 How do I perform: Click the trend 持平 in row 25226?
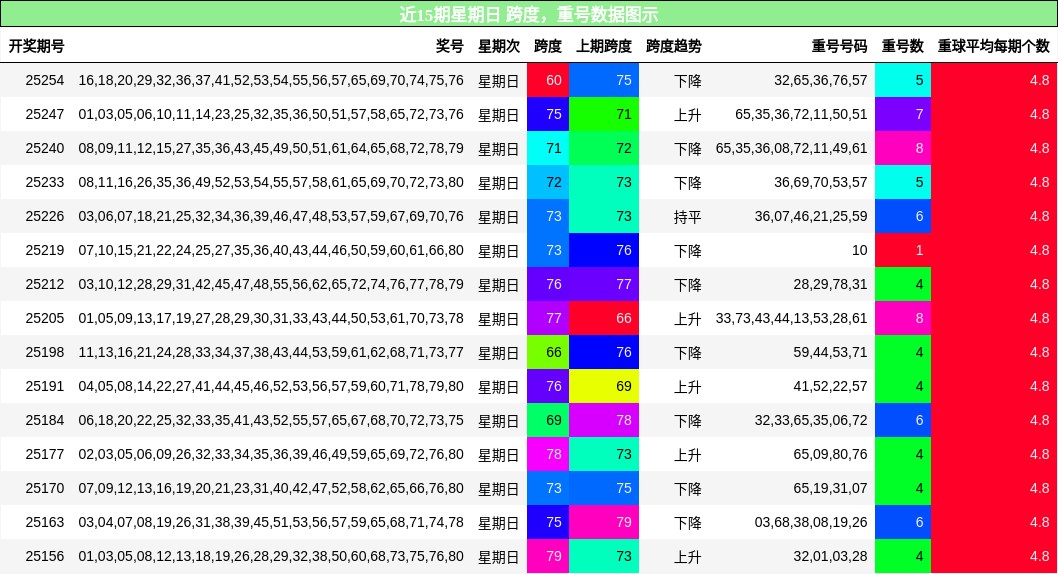tap(688, 217)
